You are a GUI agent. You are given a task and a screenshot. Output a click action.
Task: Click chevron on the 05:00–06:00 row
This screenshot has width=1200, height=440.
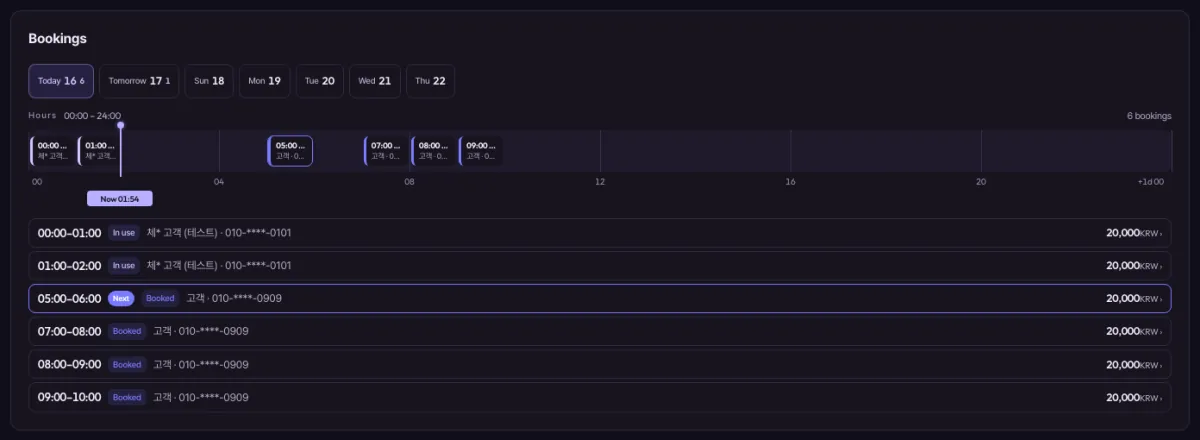pyautogui.click(x=1161, y=299)
